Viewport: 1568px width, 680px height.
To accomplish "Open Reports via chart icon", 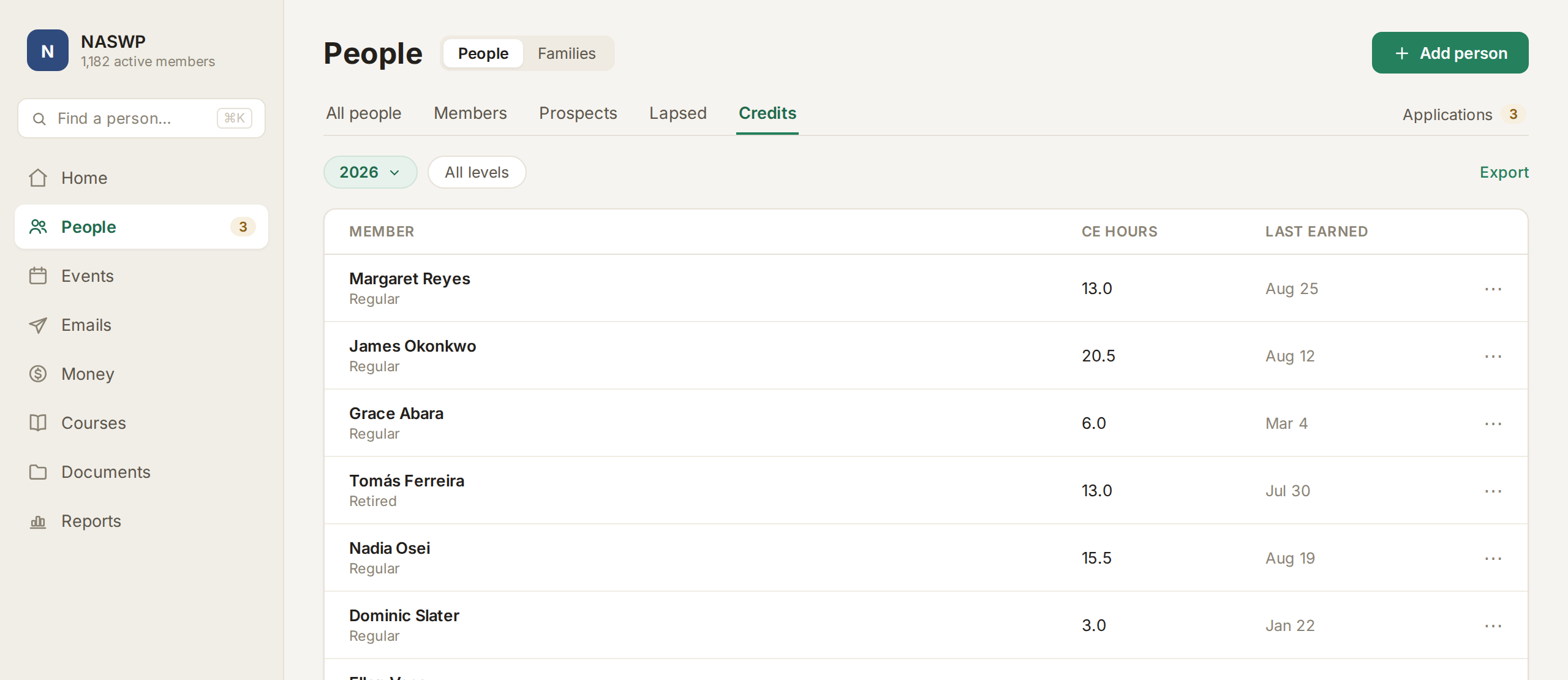I will [38, 521].
